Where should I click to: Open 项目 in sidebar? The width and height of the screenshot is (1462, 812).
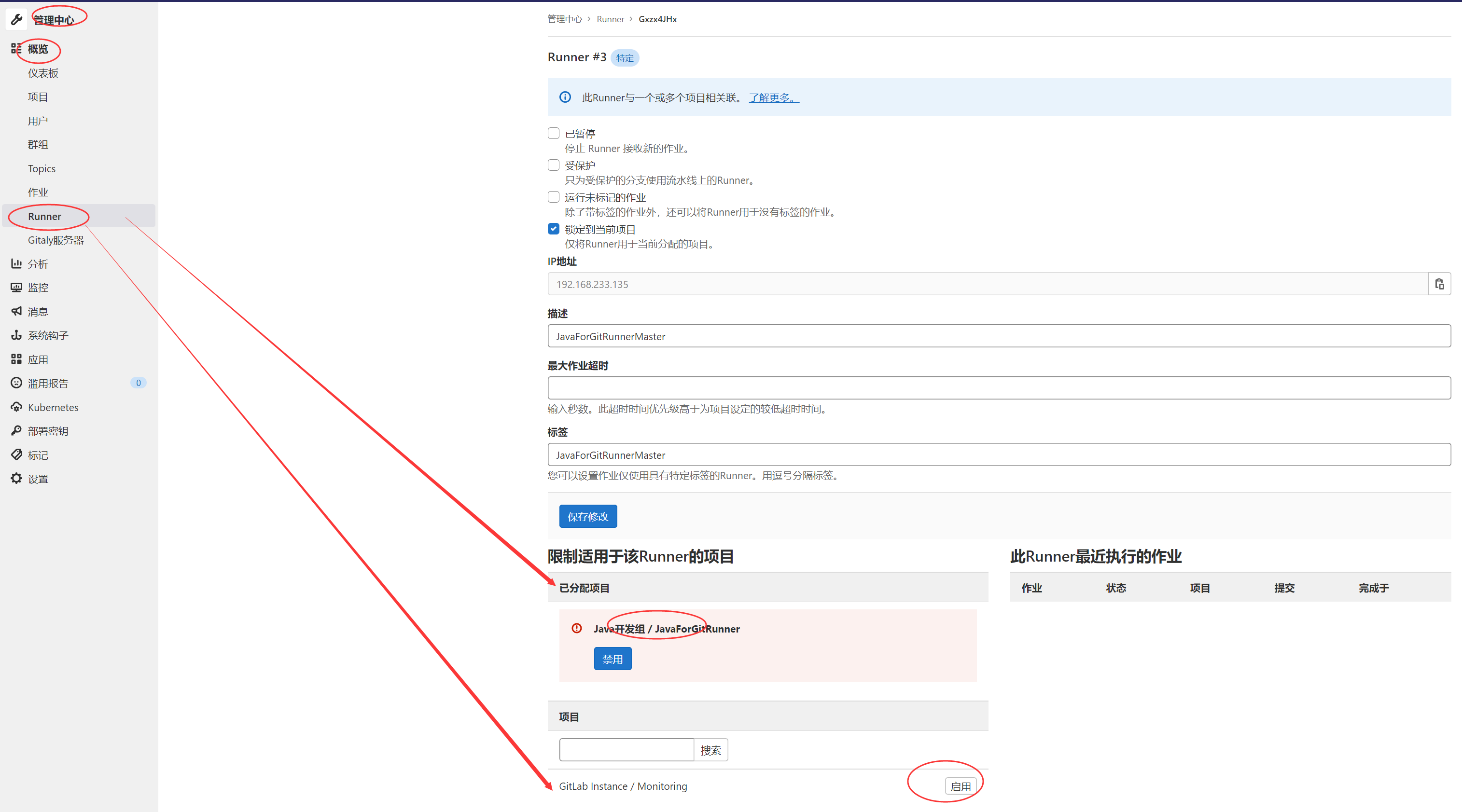38,97
